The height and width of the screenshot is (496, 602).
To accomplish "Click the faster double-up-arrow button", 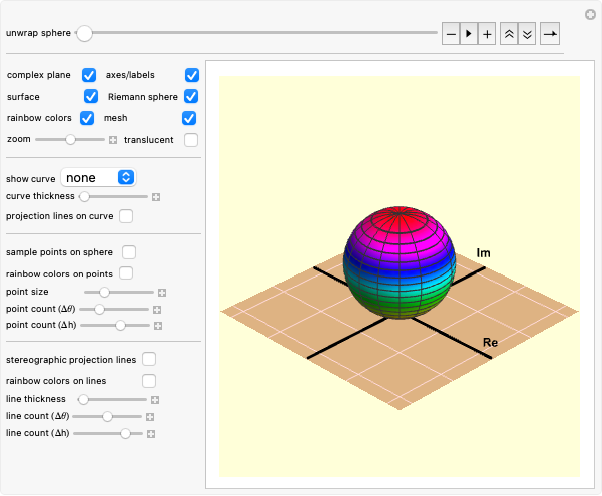I will pyautogui.click(x=509, y=34).
